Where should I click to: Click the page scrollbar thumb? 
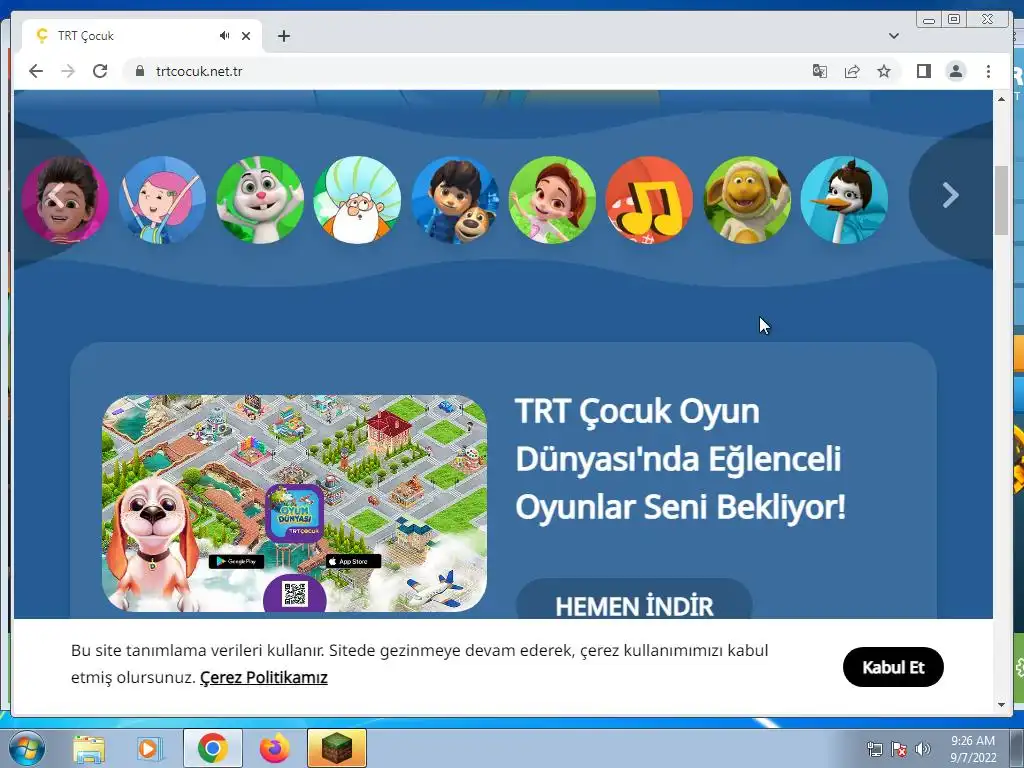tap(1001, 200)
